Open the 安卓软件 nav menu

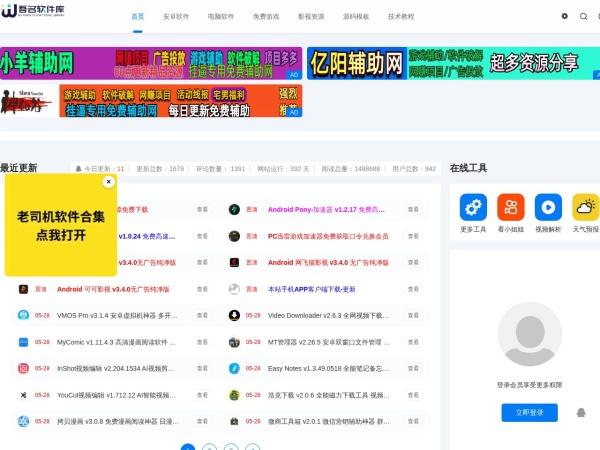click(x=176, y=16)
